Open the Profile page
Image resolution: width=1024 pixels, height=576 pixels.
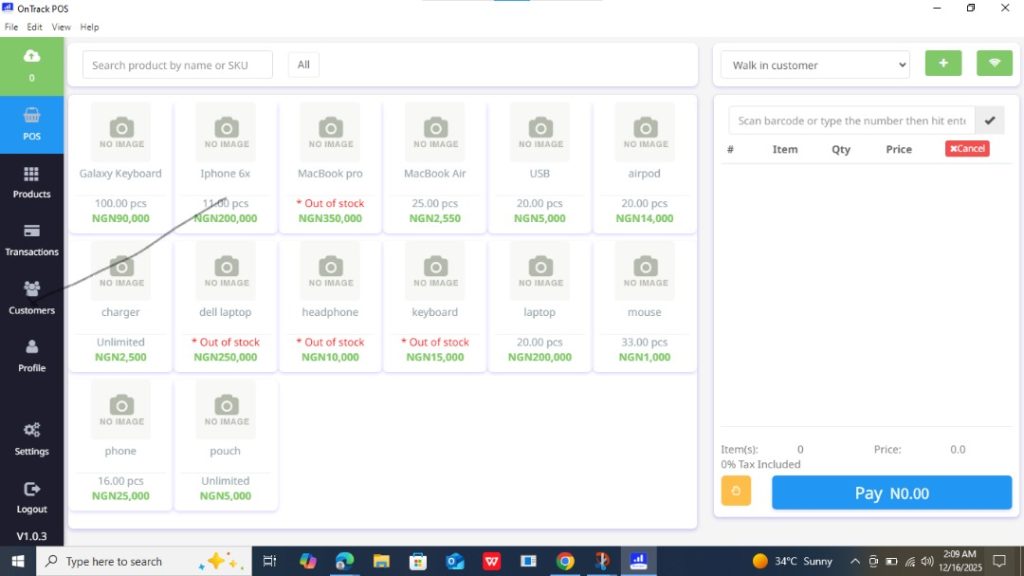pos(31,356)
